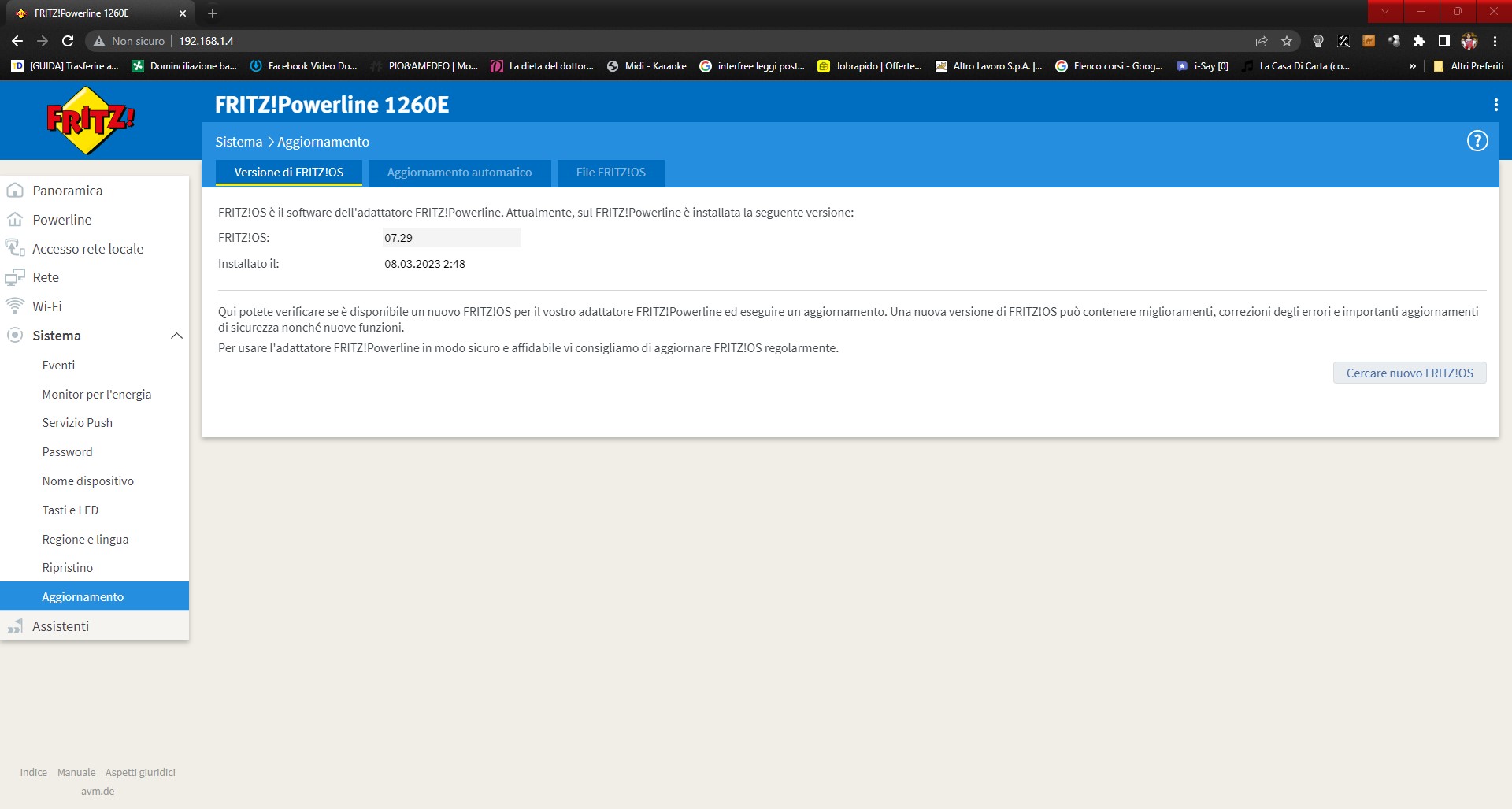Click the Panoramica home icon

[x=15, y=191]
